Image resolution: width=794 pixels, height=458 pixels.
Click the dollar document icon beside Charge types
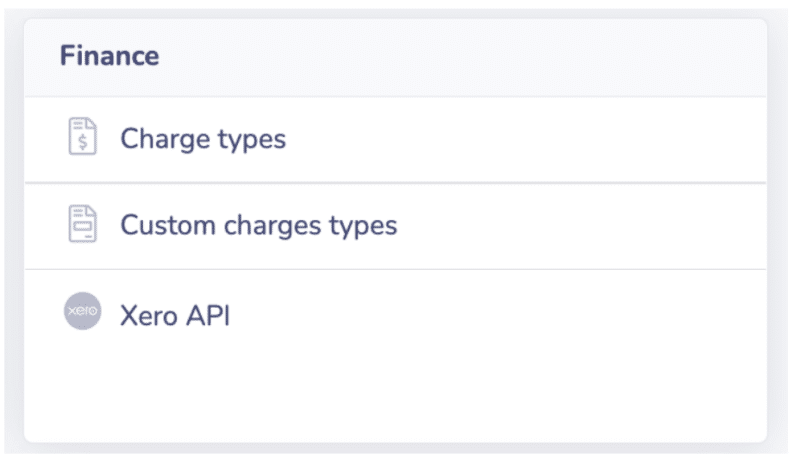[x=83, y=136]
